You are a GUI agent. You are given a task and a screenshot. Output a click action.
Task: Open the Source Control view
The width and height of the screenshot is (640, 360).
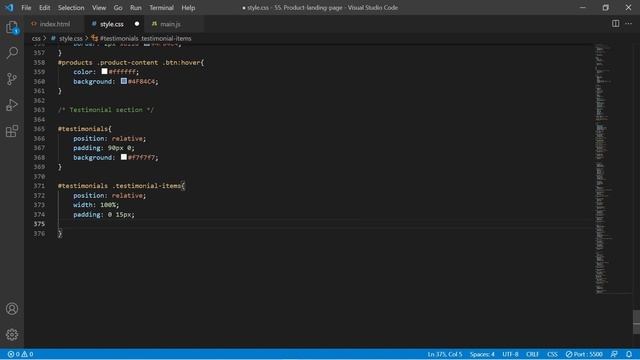[12, 79]
